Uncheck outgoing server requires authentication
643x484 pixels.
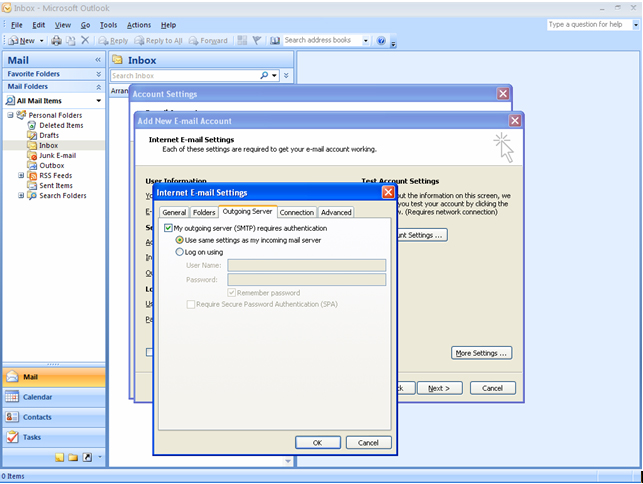(168, 228)
